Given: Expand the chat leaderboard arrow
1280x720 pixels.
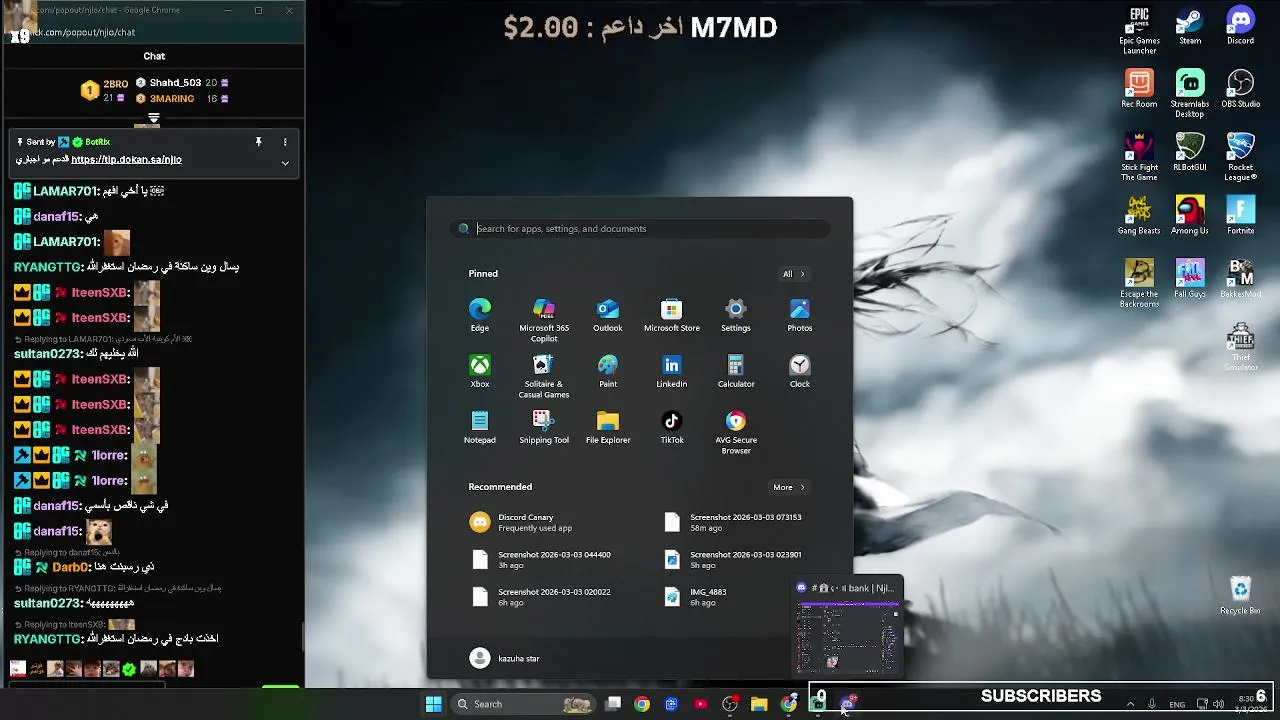Looking at the screenshot, I should point(154,118).
